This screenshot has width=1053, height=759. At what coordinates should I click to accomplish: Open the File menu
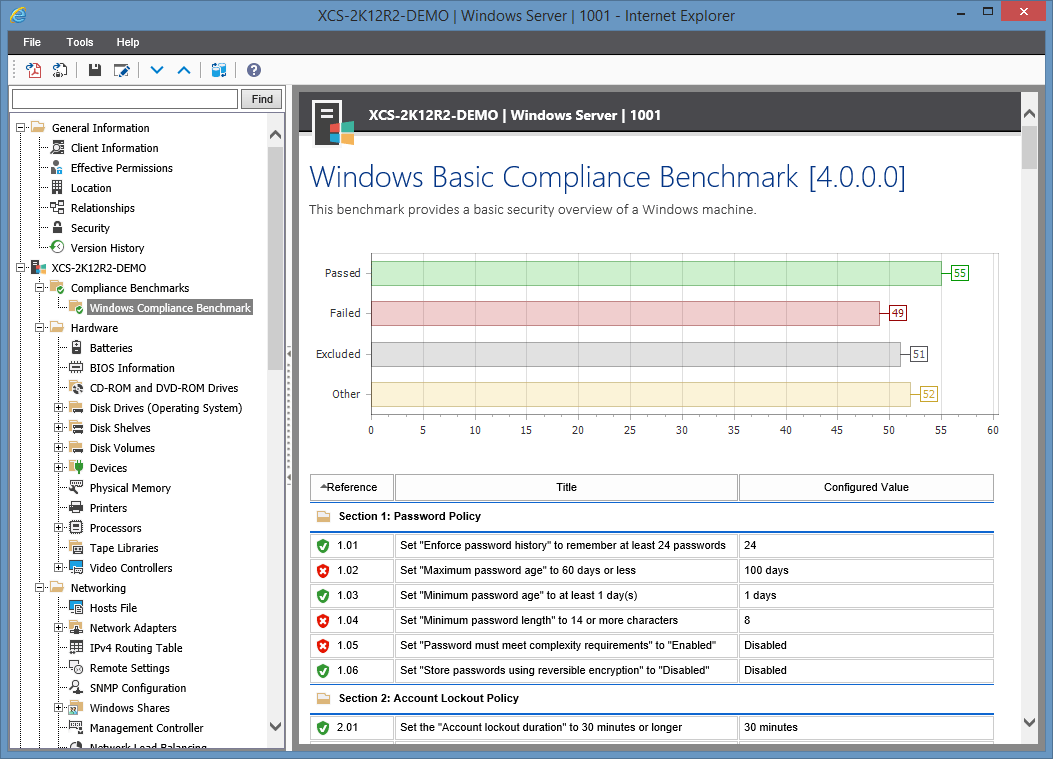[31, 42]
